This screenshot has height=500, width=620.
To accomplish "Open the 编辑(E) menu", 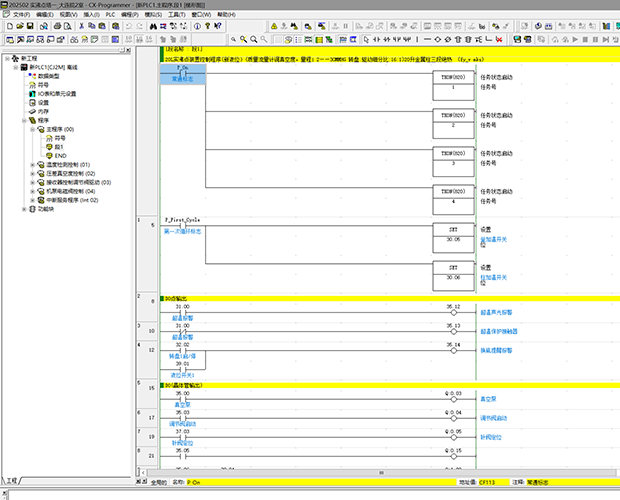I will click(45, 15).
